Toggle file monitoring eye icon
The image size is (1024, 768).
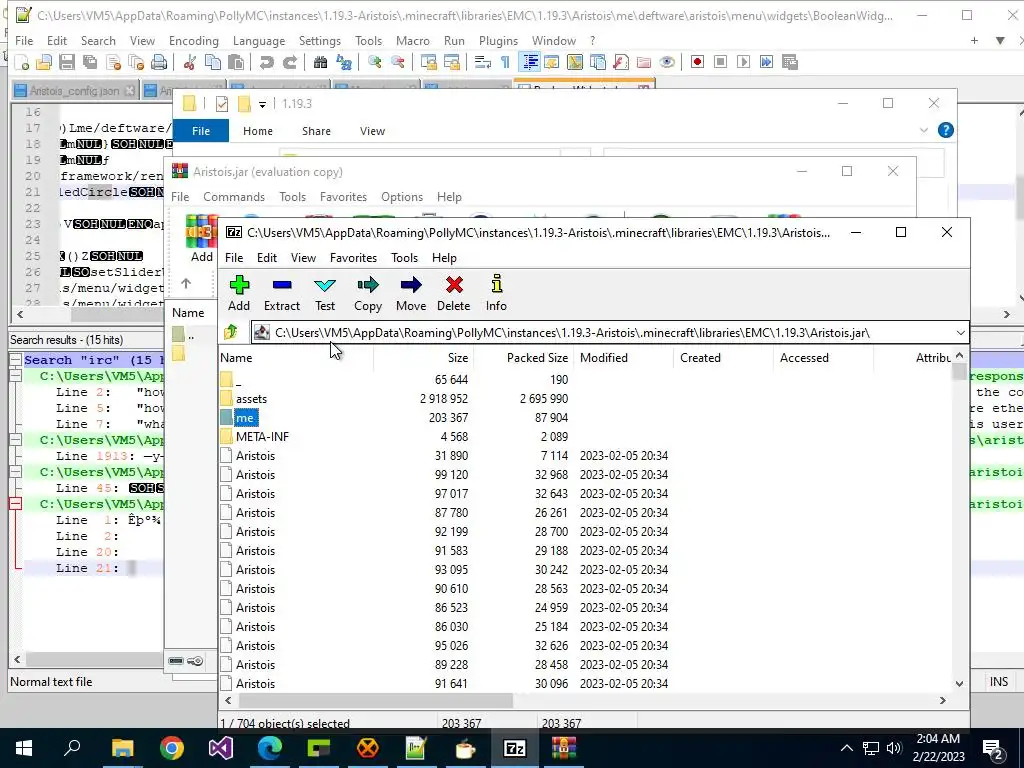667,62
